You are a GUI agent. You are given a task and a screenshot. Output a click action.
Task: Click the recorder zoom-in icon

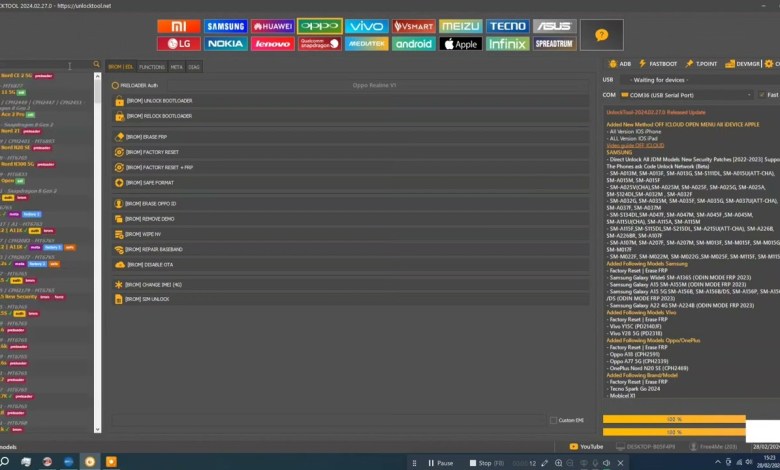point(559,463)
